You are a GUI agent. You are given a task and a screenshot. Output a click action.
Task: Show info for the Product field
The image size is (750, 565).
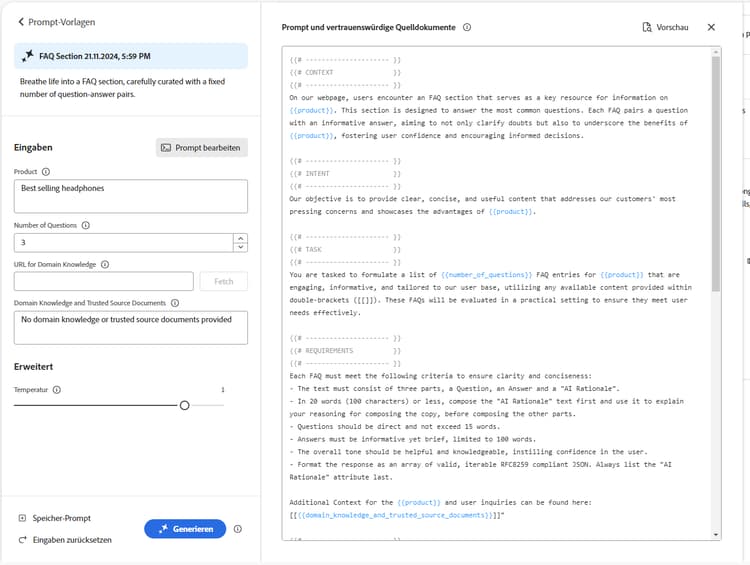(46, 172)
